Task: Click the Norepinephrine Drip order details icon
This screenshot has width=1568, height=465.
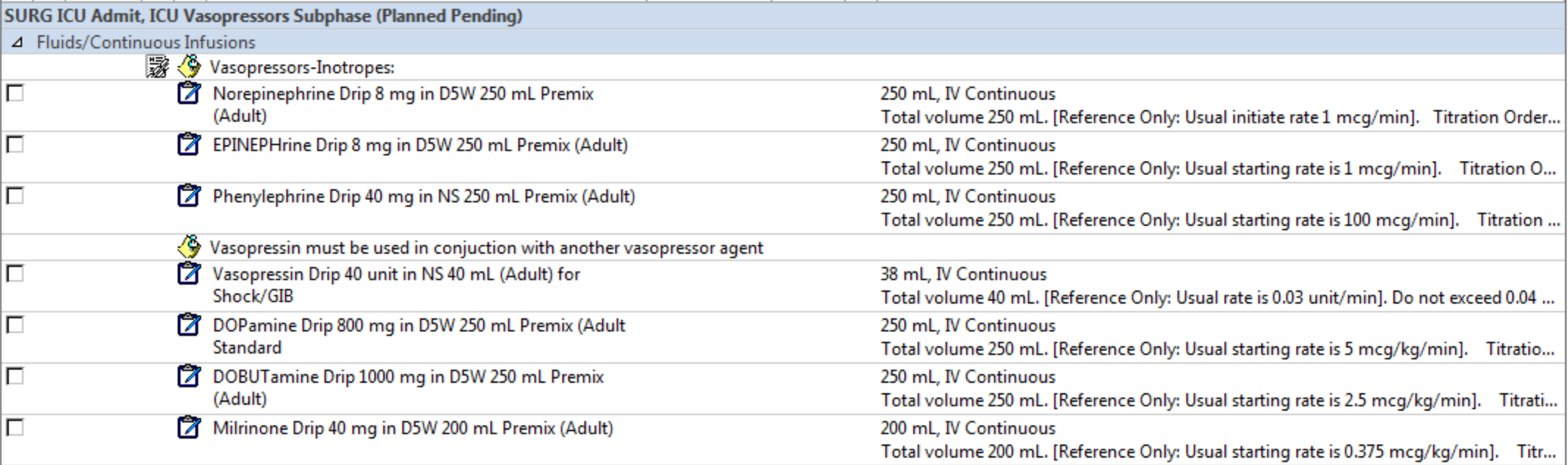Action: point(189,94)
